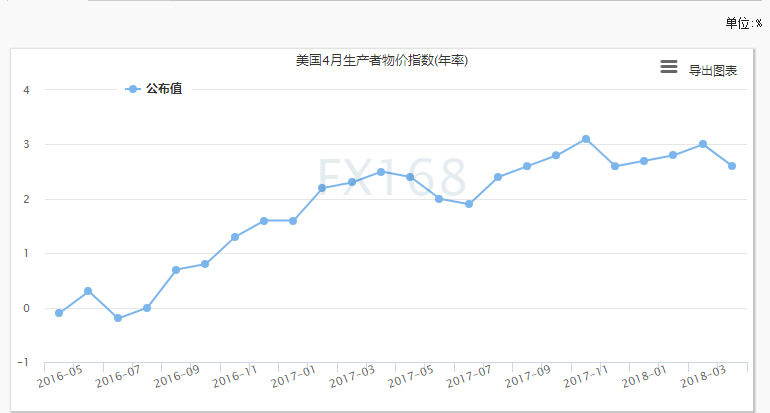Select the 2016-08 data point at zero

147,308
